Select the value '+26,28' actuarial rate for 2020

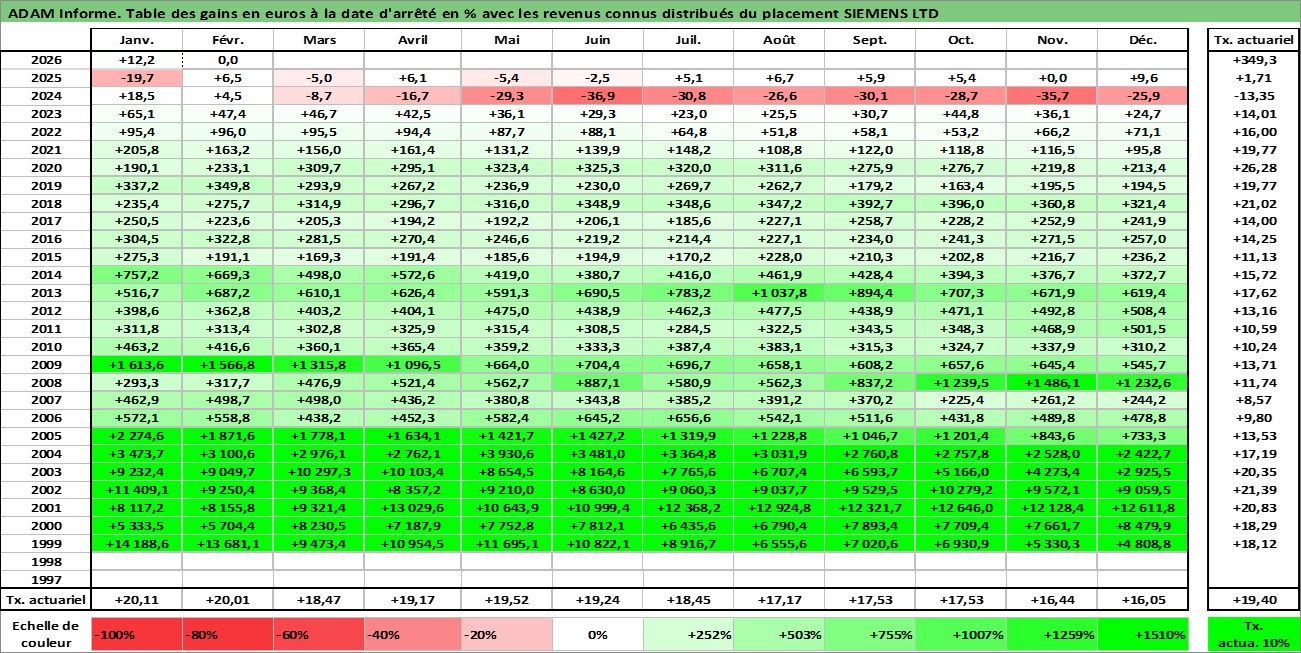tap(1253, 168)
